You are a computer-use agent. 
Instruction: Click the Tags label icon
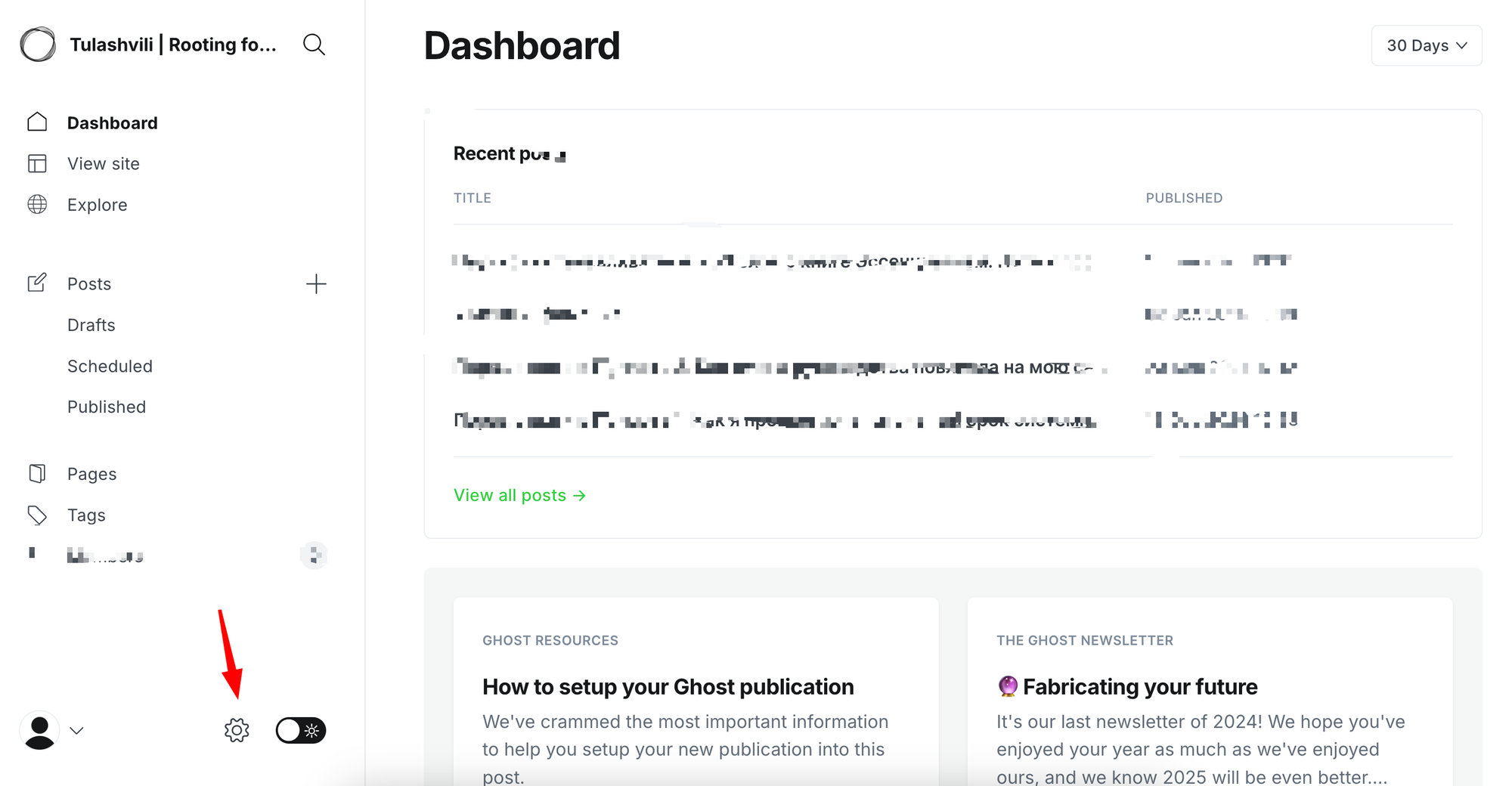point(37,515)
